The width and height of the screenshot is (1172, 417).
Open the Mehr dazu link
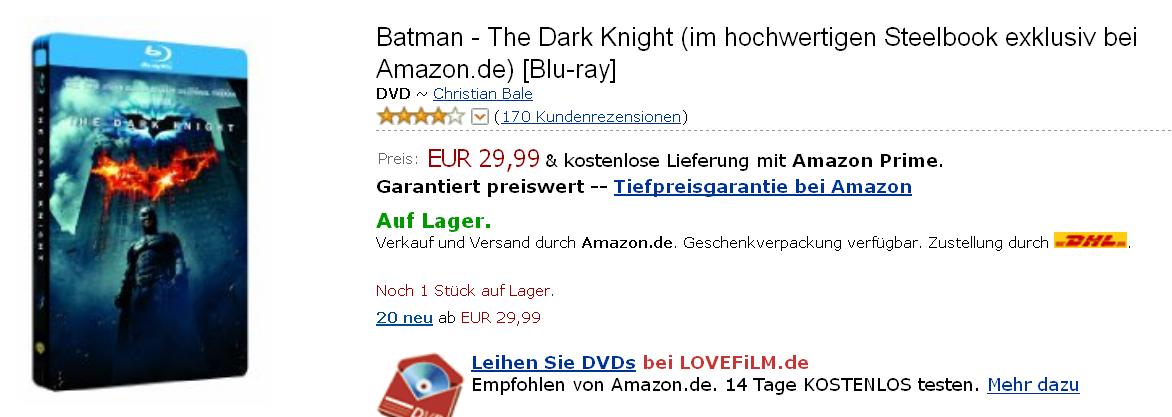(1033, 386)
